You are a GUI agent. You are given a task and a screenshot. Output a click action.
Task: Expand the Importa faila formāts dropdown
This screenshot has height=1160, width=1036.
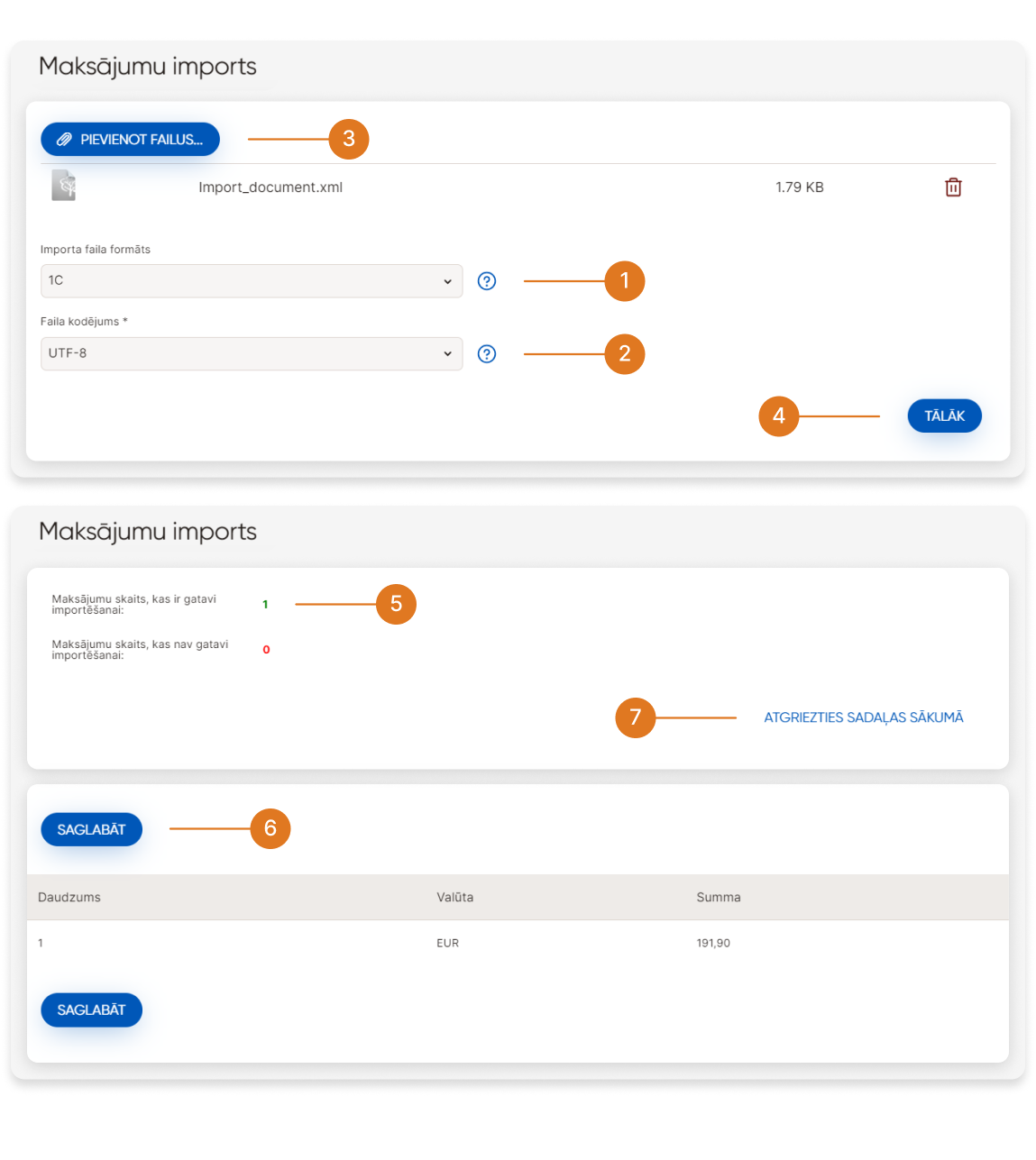252,281
